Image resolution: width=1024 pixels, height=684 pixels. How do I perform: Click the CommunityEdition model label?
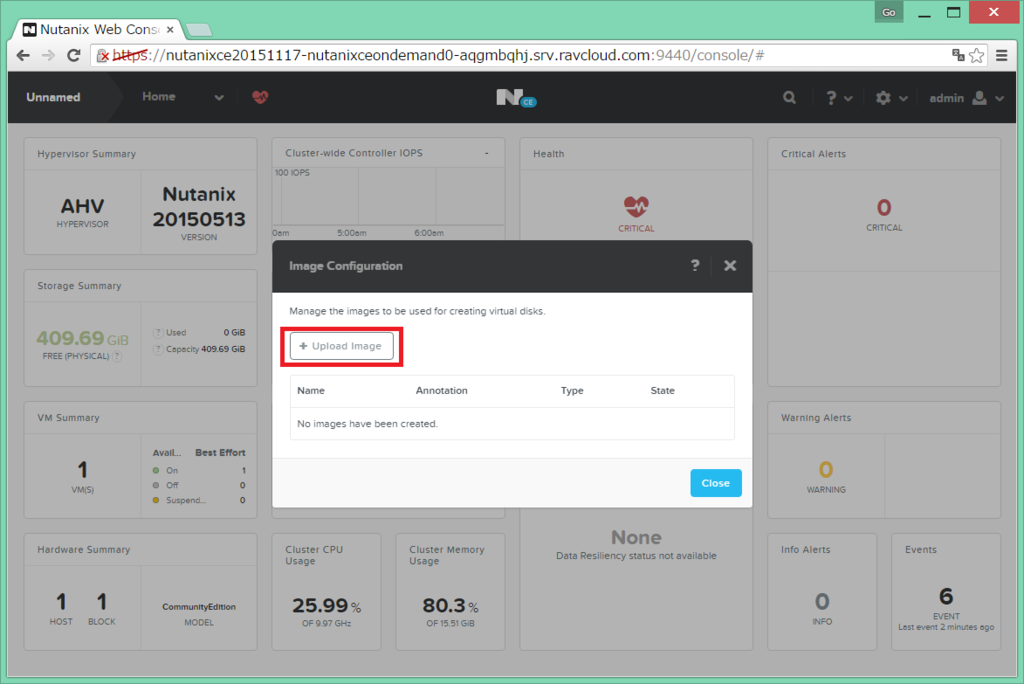click(199, 607)
